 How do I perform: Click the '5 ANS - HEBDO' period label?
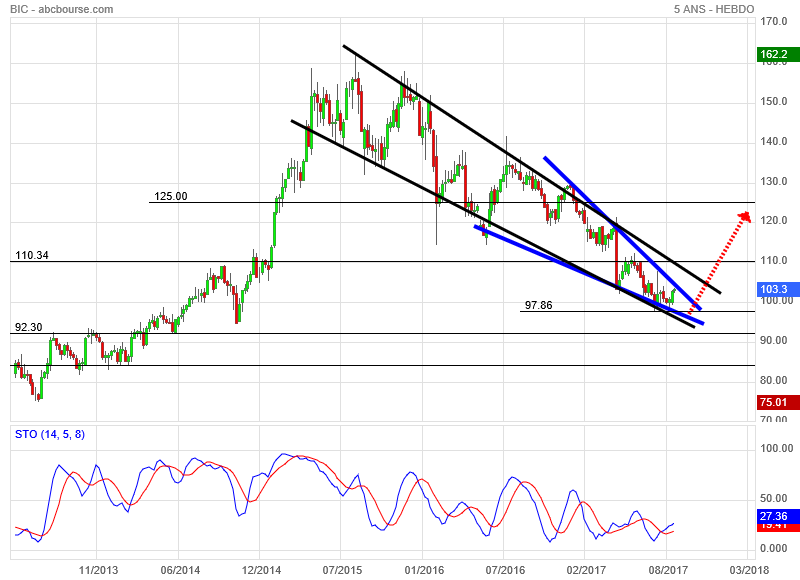coord(714,9)
